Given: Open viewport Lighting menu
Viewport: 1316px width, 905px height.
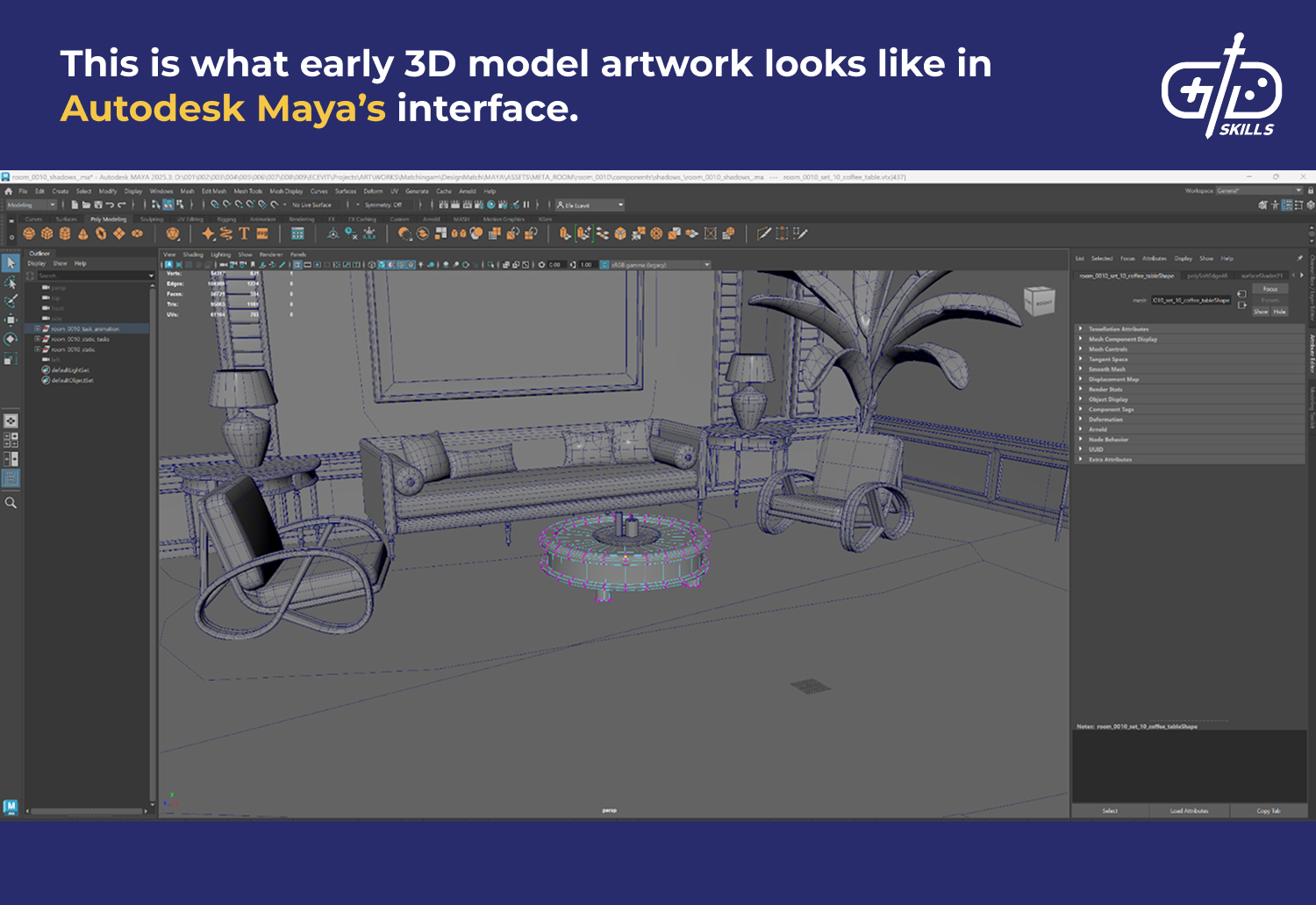Looking at the screenshot, I should point(220,255).
